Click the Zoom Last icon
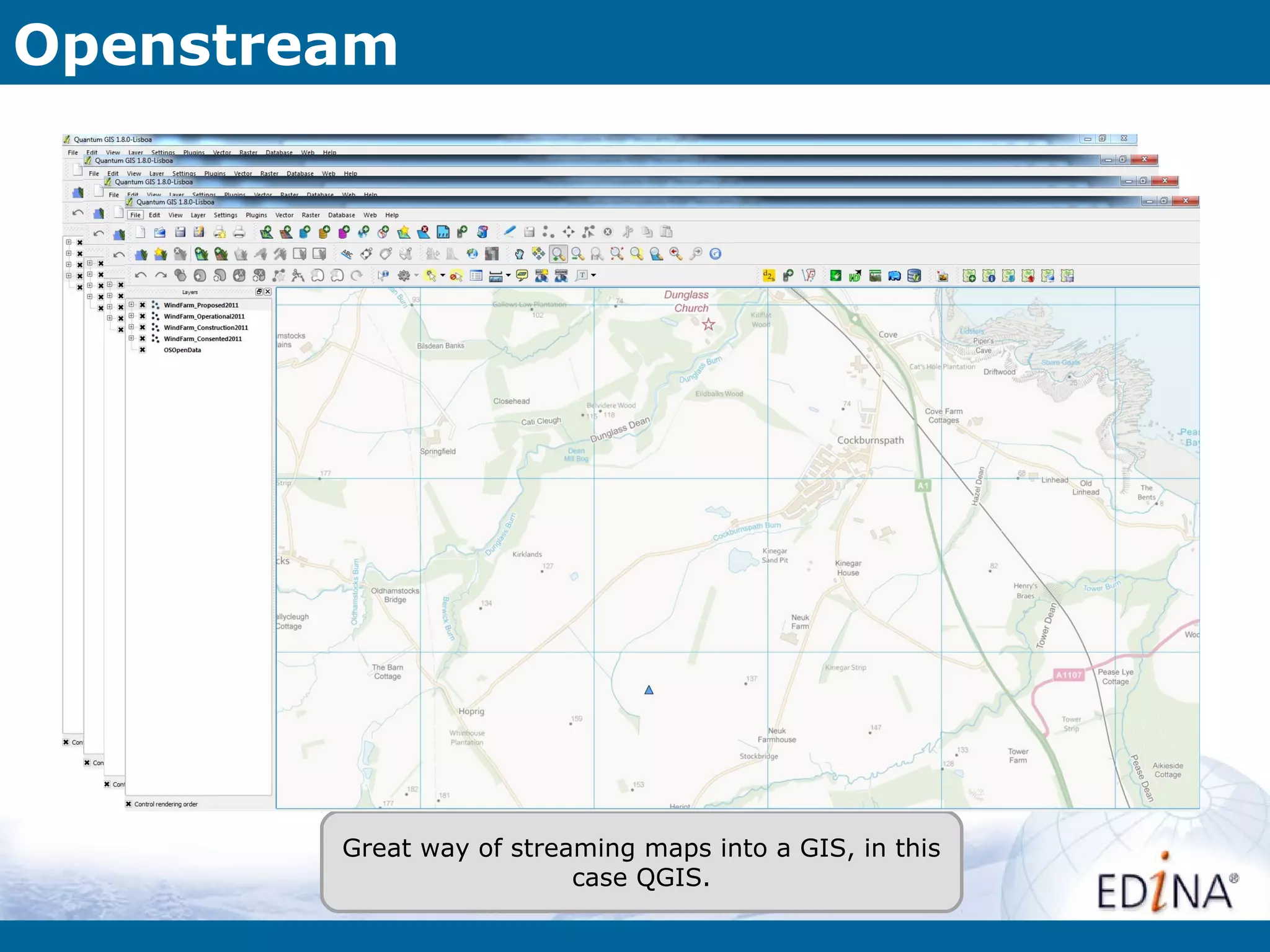Viewport: 1270px width, 952px height. (x=676, y=254)
